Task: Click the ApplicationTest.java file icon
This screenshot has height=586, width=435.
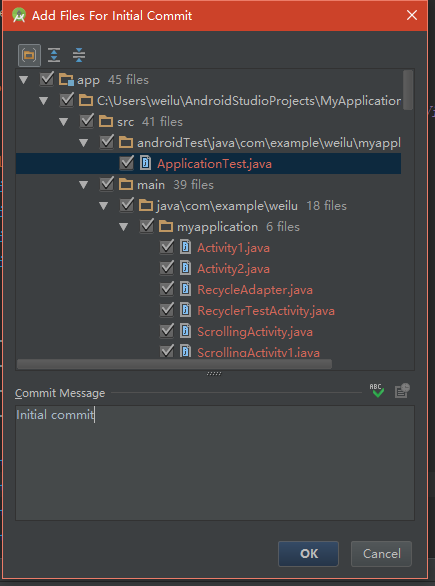Action: click(145, 163)
